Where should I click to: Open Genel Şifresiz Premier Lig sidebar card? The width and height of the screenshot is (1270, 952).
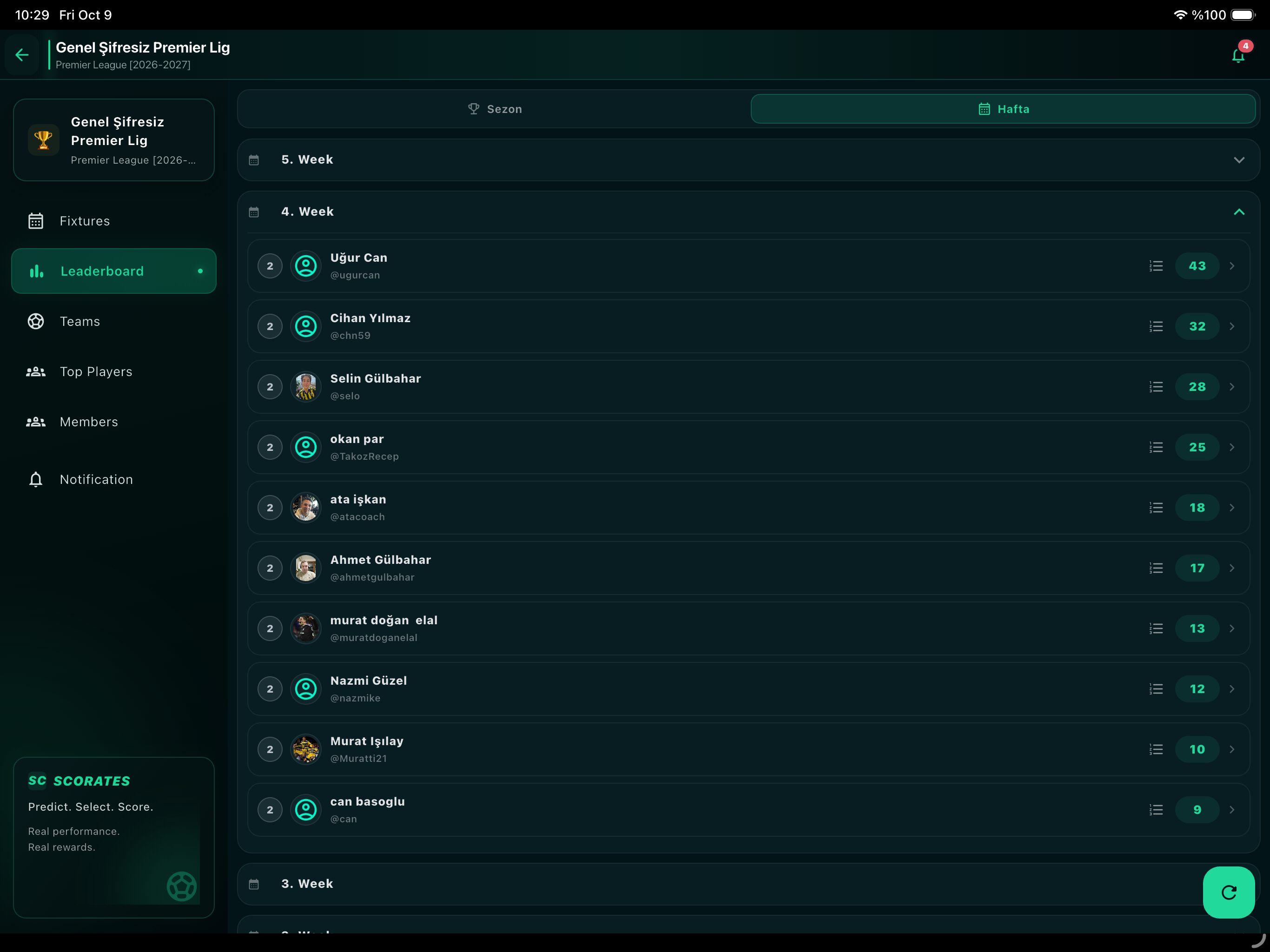[x=114, y=140]
